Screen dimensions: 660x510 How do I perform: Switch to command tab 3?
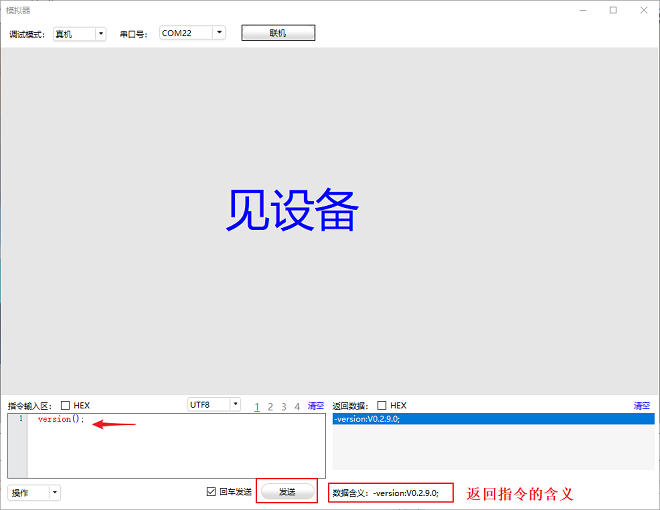[x=284, y=406]
